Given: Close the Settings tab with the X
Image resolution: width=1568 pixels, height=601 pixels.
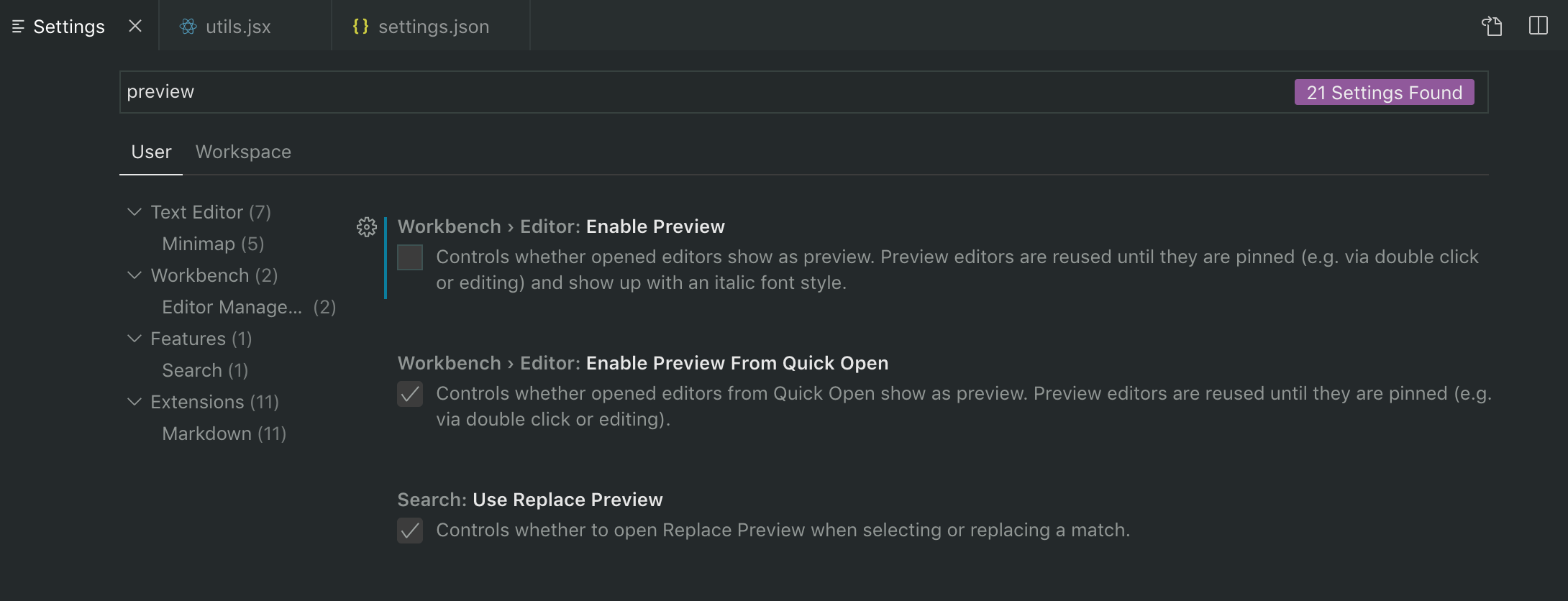Looking at the screenshot, I should coord(135,26).
